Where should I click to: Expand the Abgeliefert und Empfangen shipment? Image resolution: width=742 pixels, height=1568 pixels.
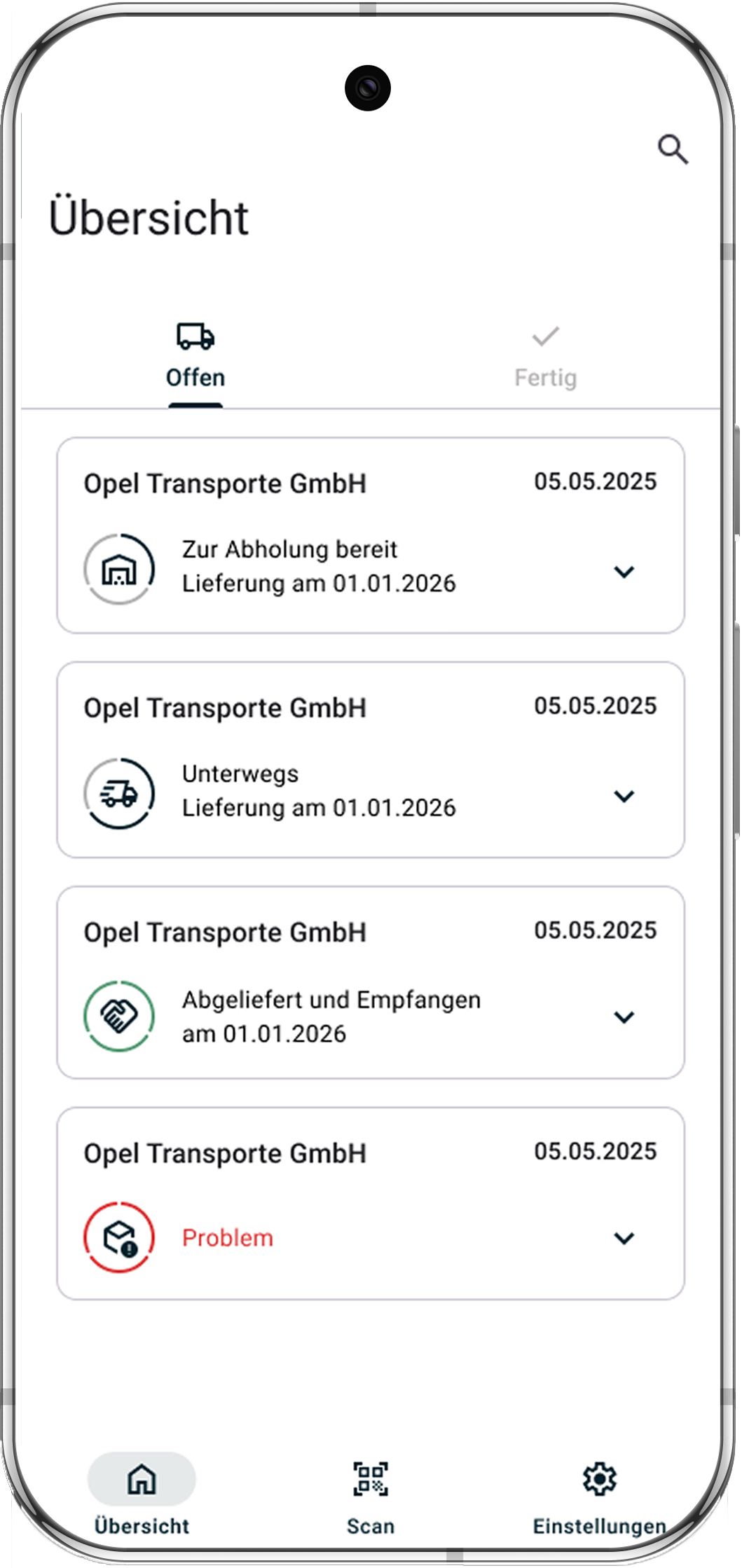pyautogui.click(x=624, y=1017)
